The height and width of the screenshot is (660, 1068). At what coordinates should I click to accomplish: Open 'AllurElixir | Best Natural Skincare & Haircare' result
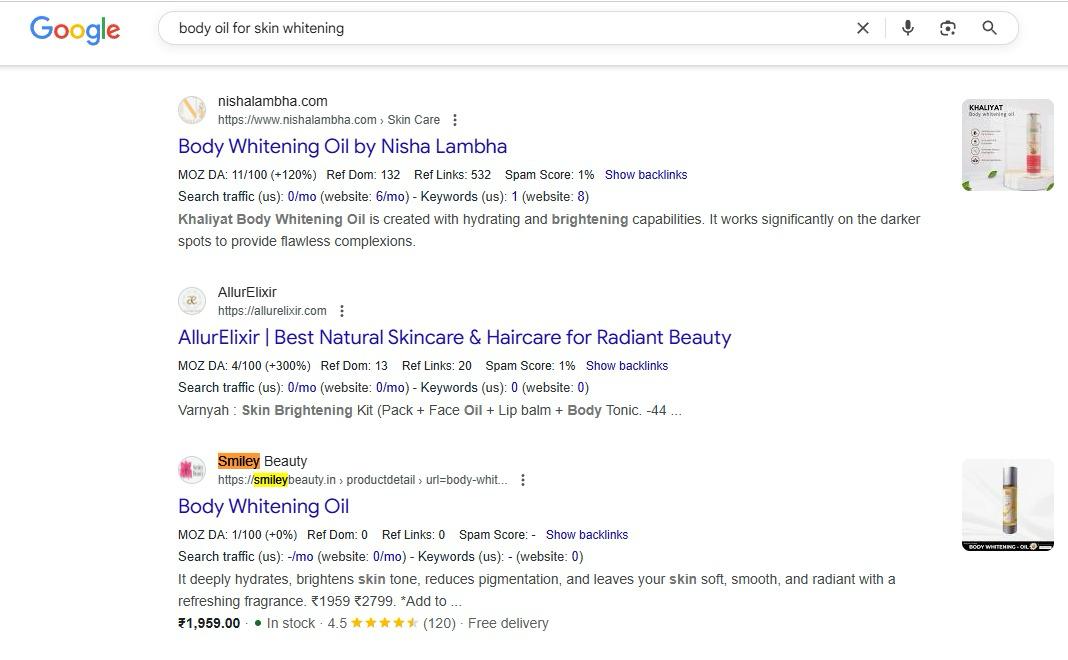coord(454,337)
